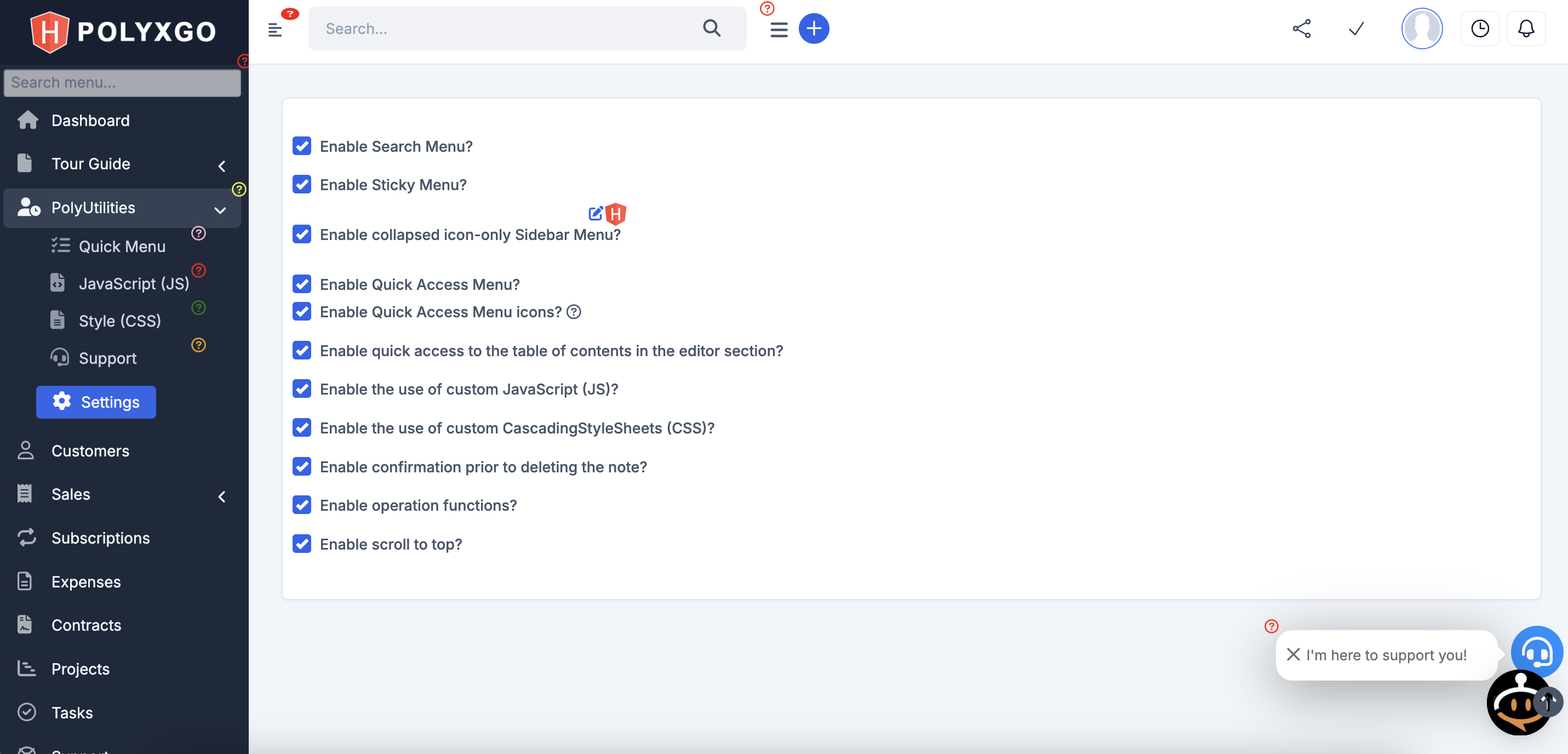Screen dimensions: 1568x754
Task: Click the checkmark icon in the top toolbar
Action: point(1357,28)
